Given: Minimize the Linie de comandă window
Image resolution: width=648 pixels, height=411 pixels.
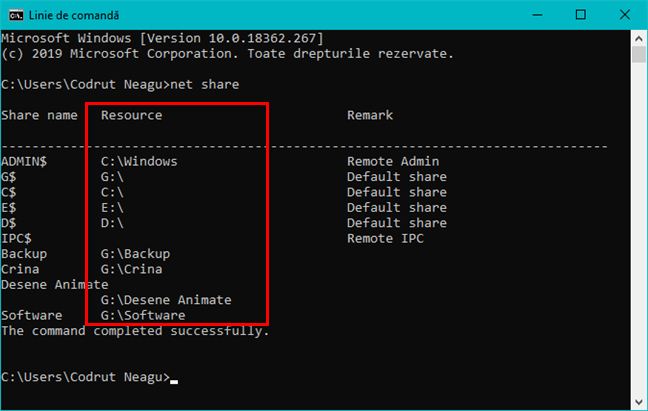Looking at the screenshot, I should (533, 15).
